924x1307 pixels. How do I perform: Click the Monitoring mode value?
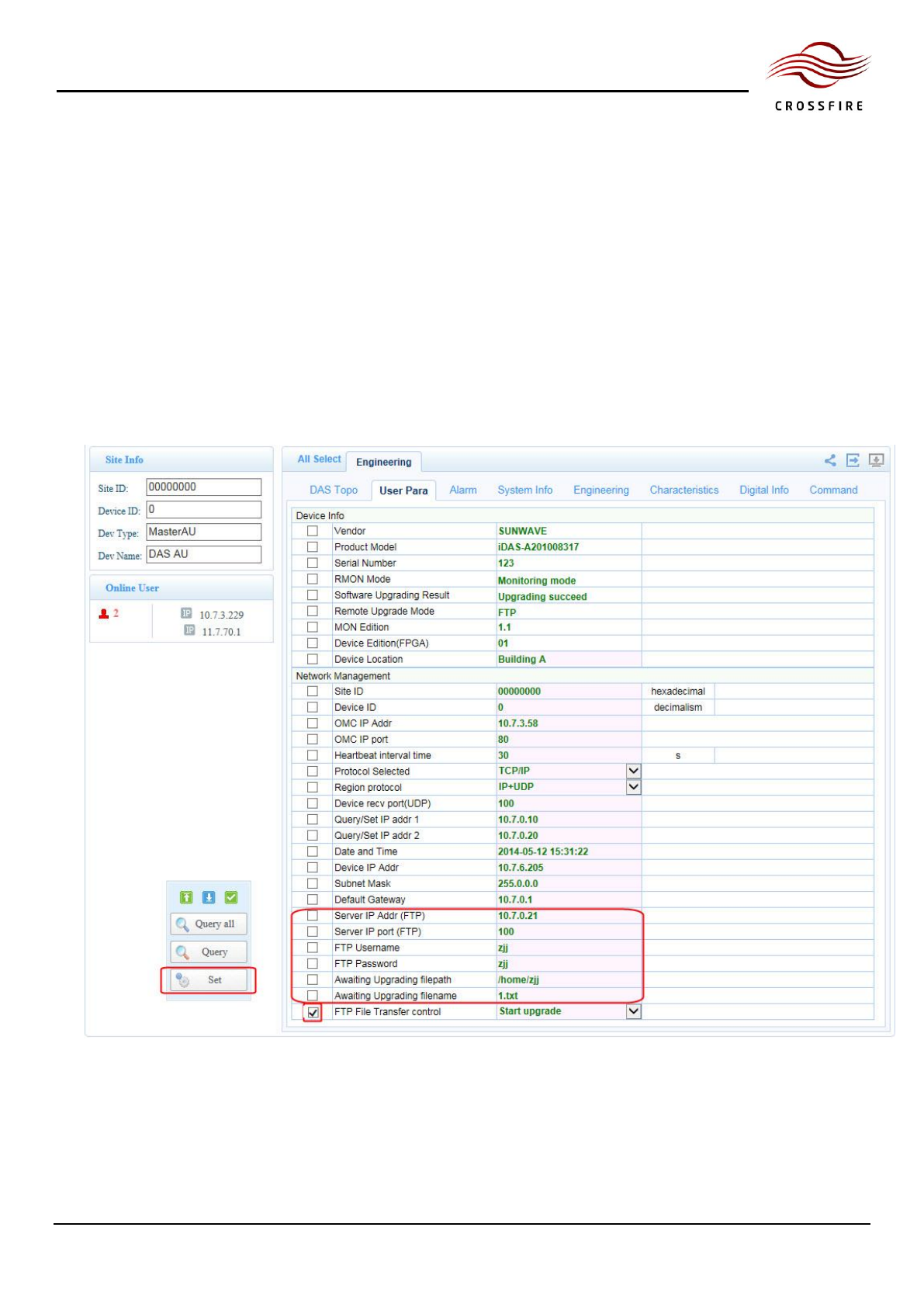(537, 581)
